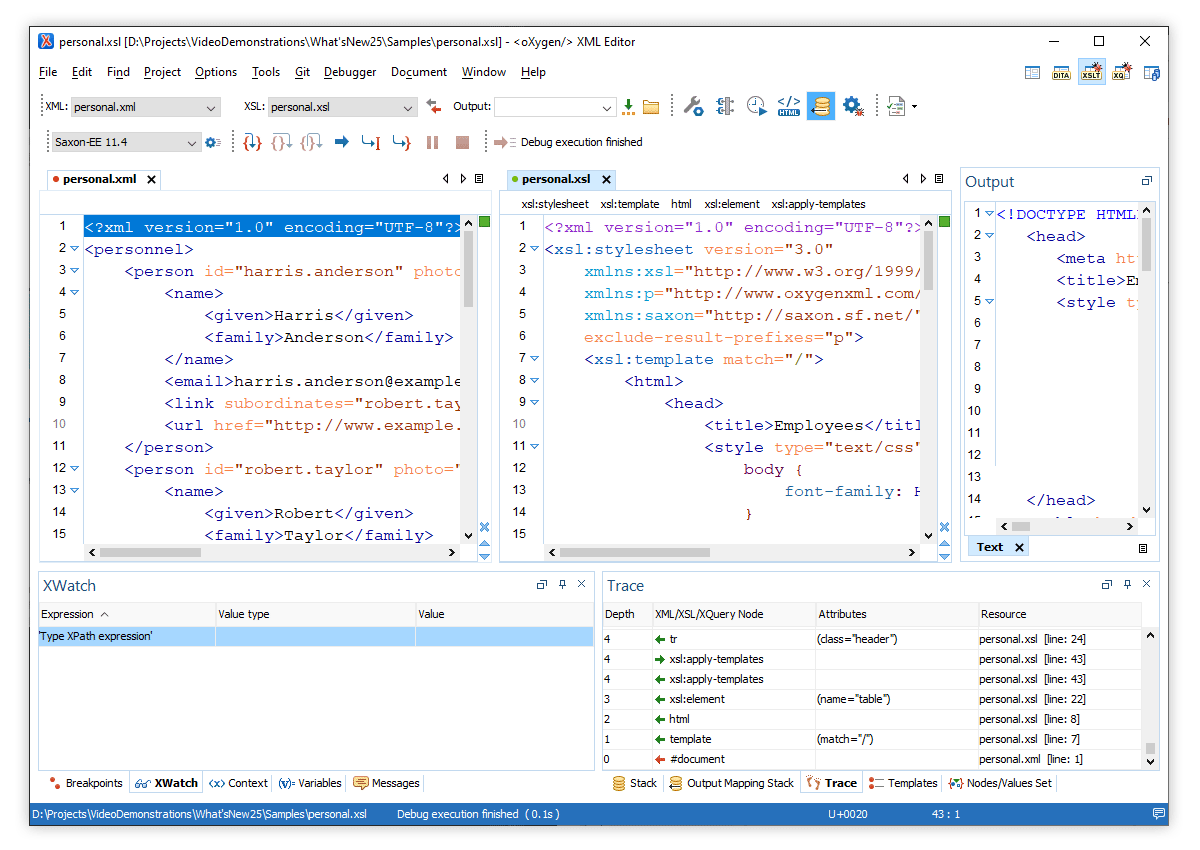Collapse the personnel element fold at line 2

pyautogui.click(x=74, y=249)
